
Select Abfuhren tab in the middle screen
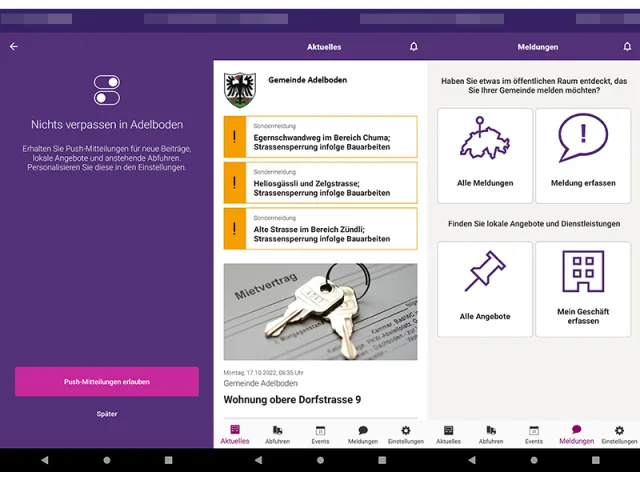pyautogui.click(x=278, y=435)
